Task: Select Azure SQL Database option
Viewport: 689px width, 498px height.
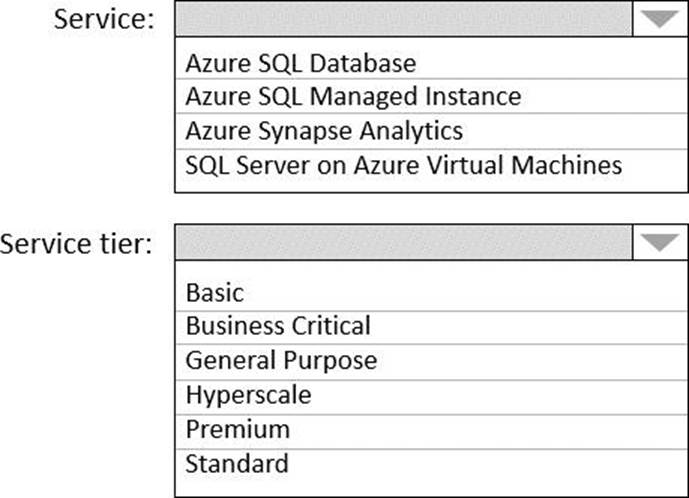Action: click(x=300, y=63)
